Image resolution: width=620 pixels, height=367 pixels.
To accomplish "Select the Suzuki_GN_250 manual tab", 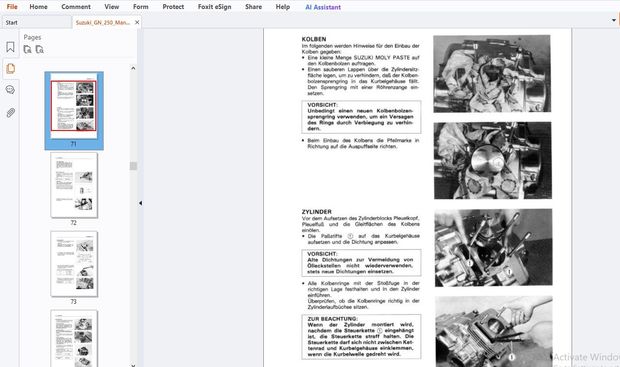I will 103,23.
